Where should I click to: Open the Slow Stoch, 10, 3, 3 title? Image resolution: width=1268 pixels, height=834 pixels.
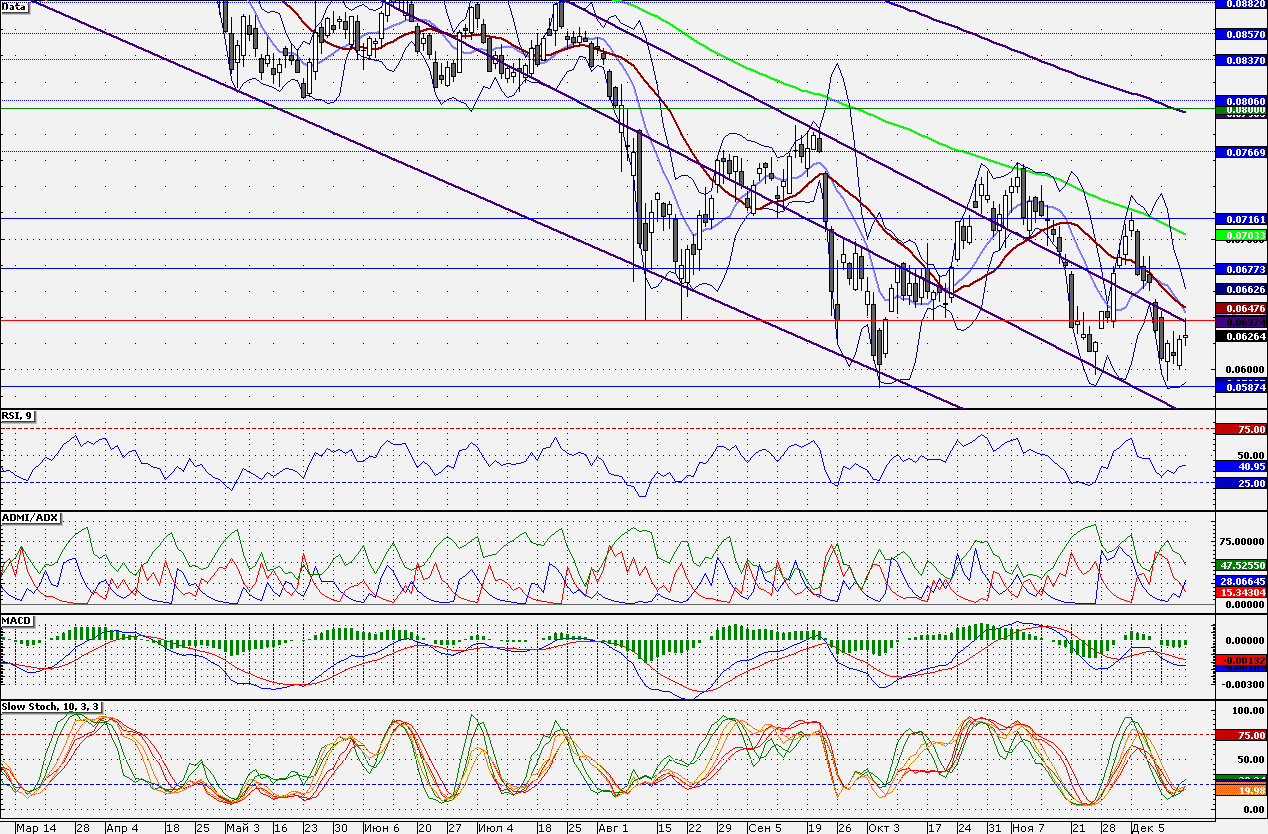coord(51,707)
